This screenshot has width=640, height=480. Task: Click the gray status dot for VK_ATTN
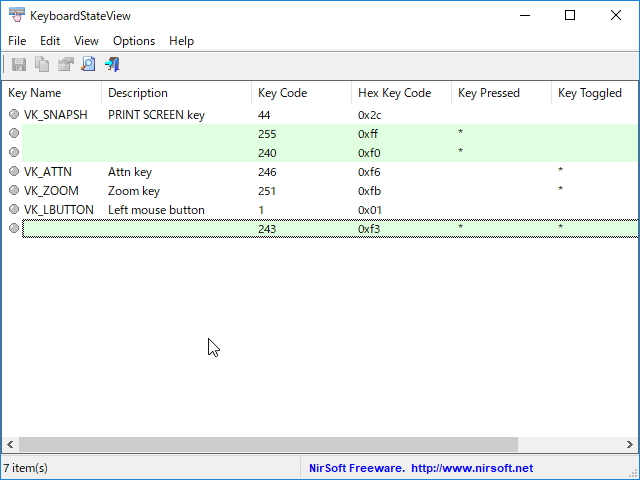pos(14,171)
